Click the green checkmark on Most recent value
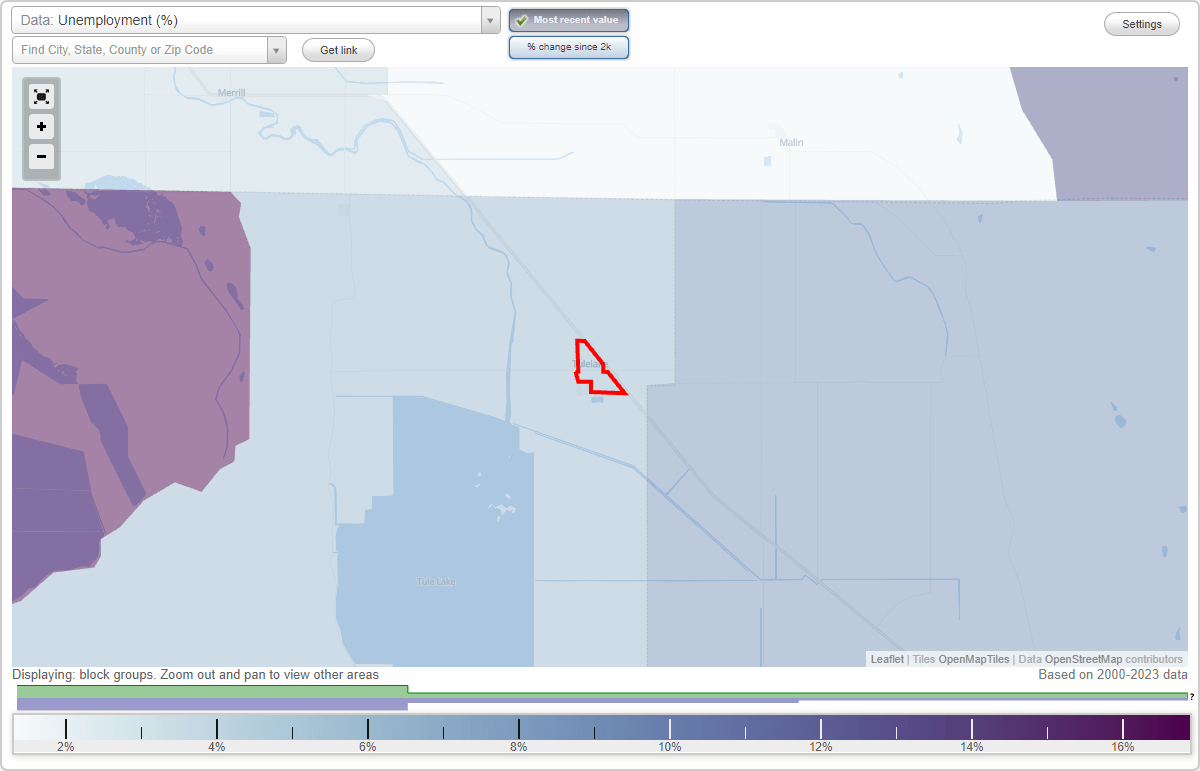This screenshot has height=771, width=1200. [x=521, y=20]
